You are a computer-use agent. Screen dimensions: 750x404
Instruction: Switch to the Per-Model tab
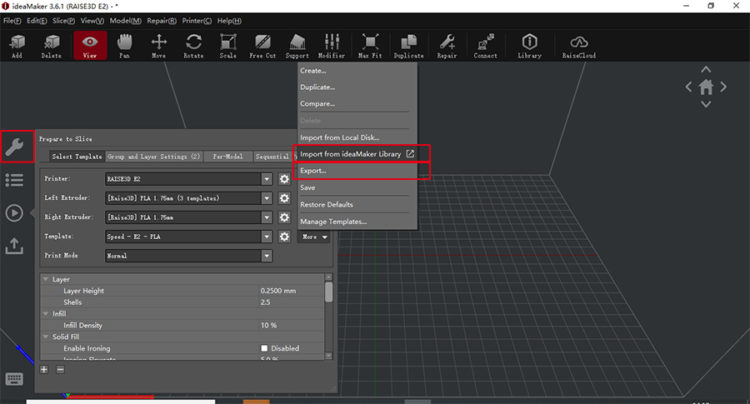pyautogui.click(x=228, y=156)
